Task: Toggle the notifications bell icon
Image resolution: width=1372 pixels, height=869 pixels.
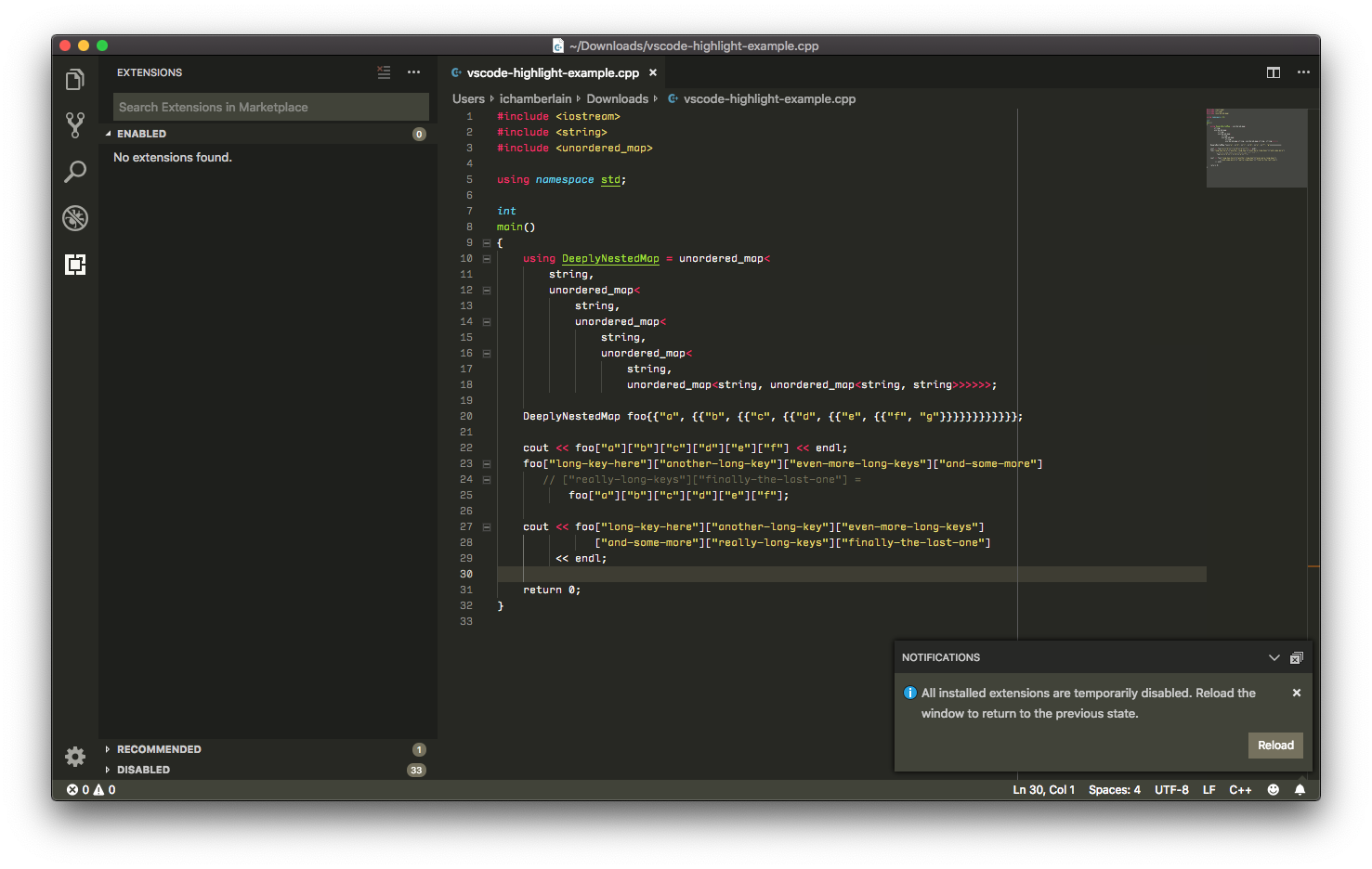Action: point(1300,789)
